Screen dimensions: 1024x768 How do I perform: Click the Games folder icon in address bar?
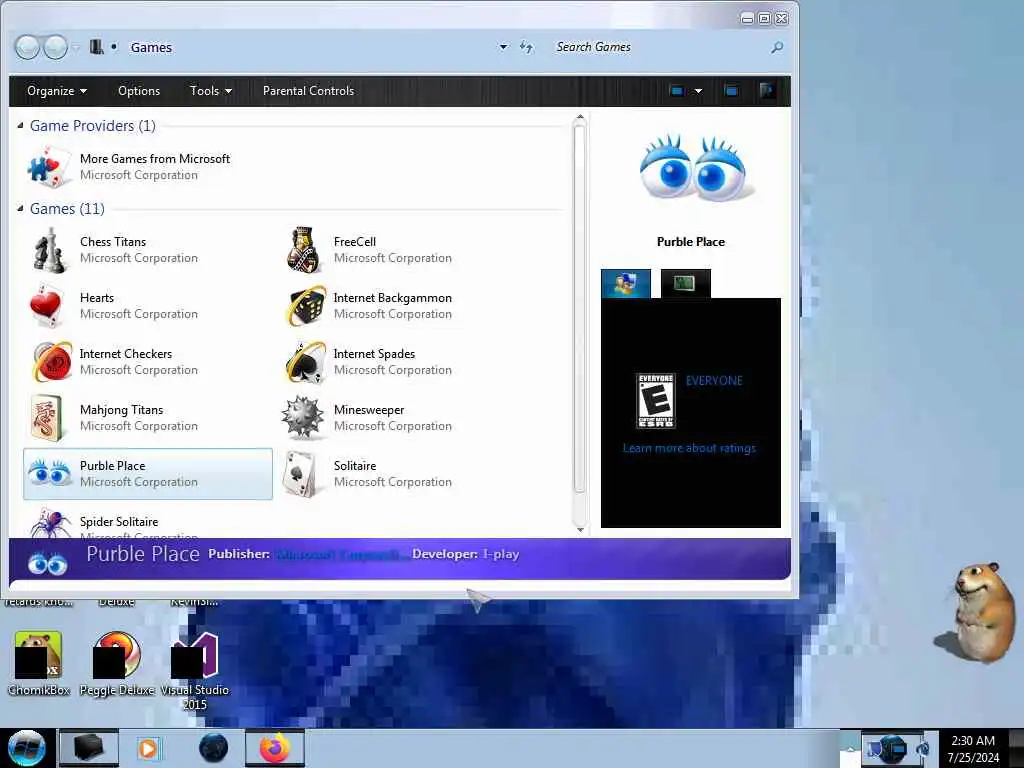pyautogui.click(x=97, y=47)
